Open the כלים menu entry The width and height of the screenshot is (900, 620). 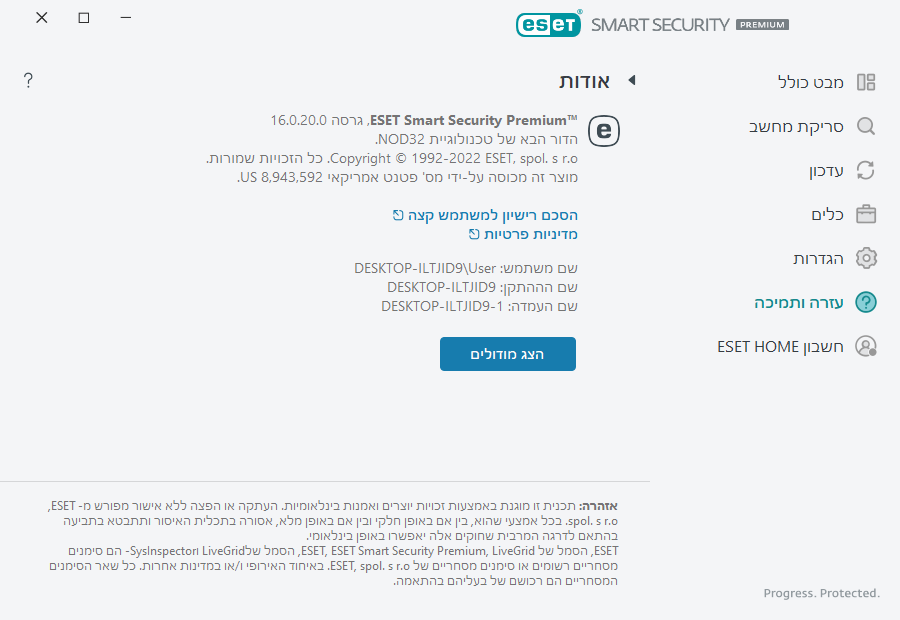click(828, 214)
